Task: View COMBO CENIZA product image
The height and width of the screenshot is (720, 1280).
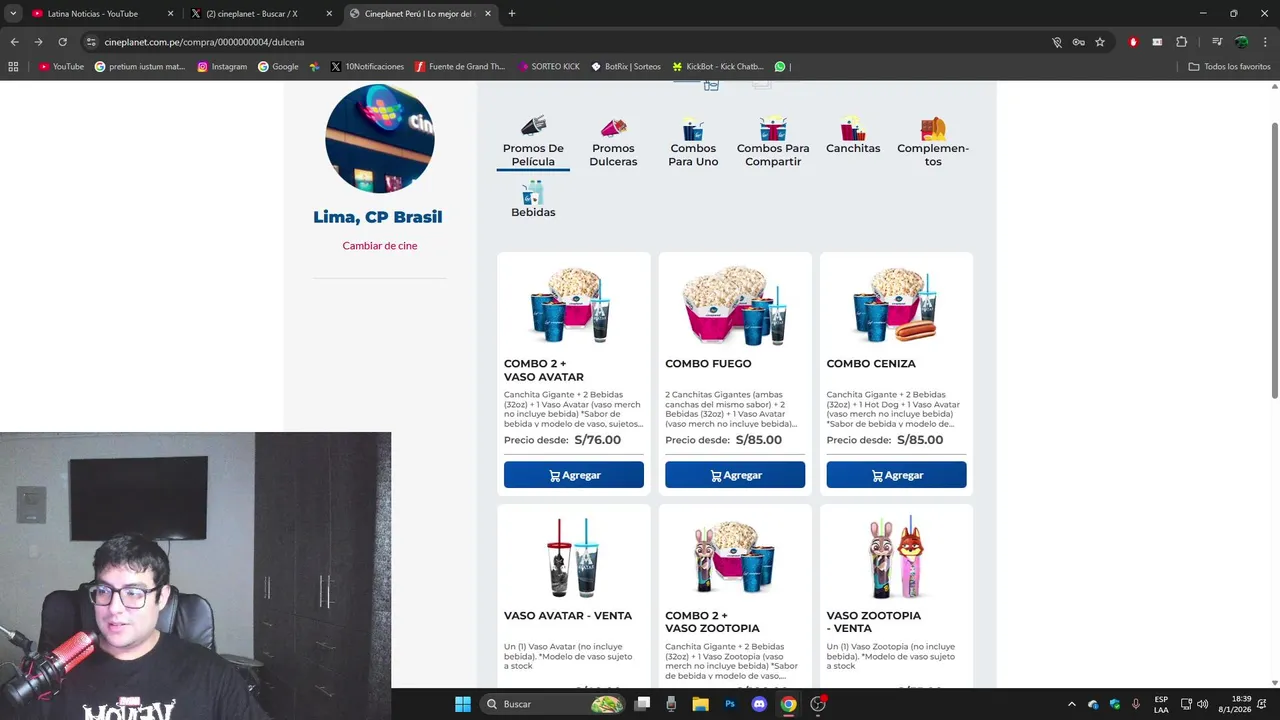Action: click(896, 304)
